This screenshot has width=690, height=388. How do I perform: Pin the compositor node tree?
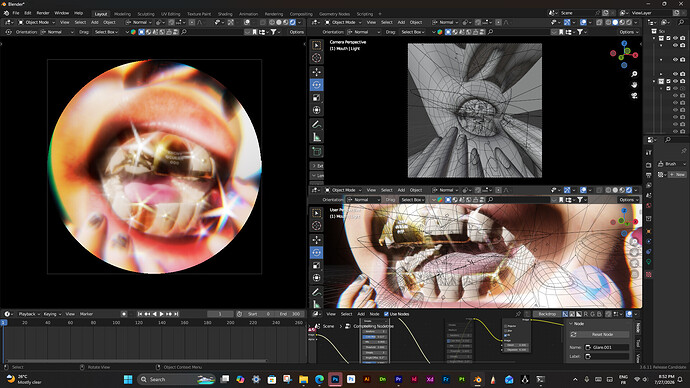tap(518, 314)
